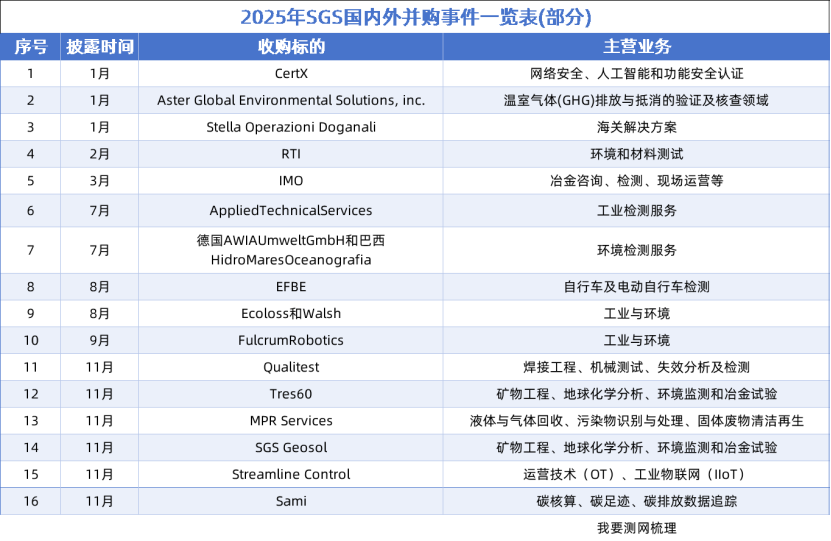Click serial number '16' in the Sami row
The width and height of the screenshot is (831, 541).
[31, 501]
